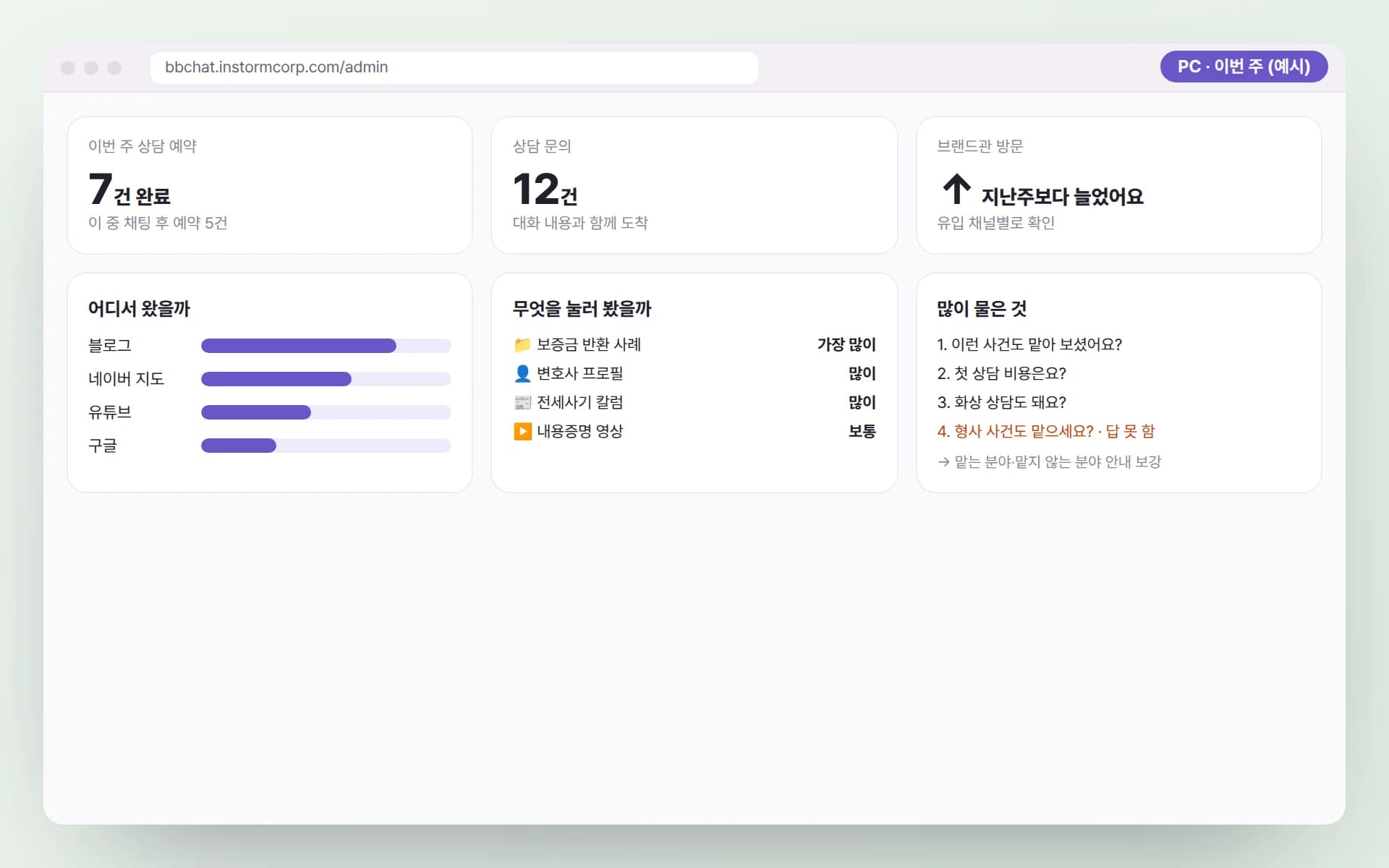Viewport: 1389px width, 868px height.
Task: Click the 많이 물은 것 heading
Action: (982, 309)
